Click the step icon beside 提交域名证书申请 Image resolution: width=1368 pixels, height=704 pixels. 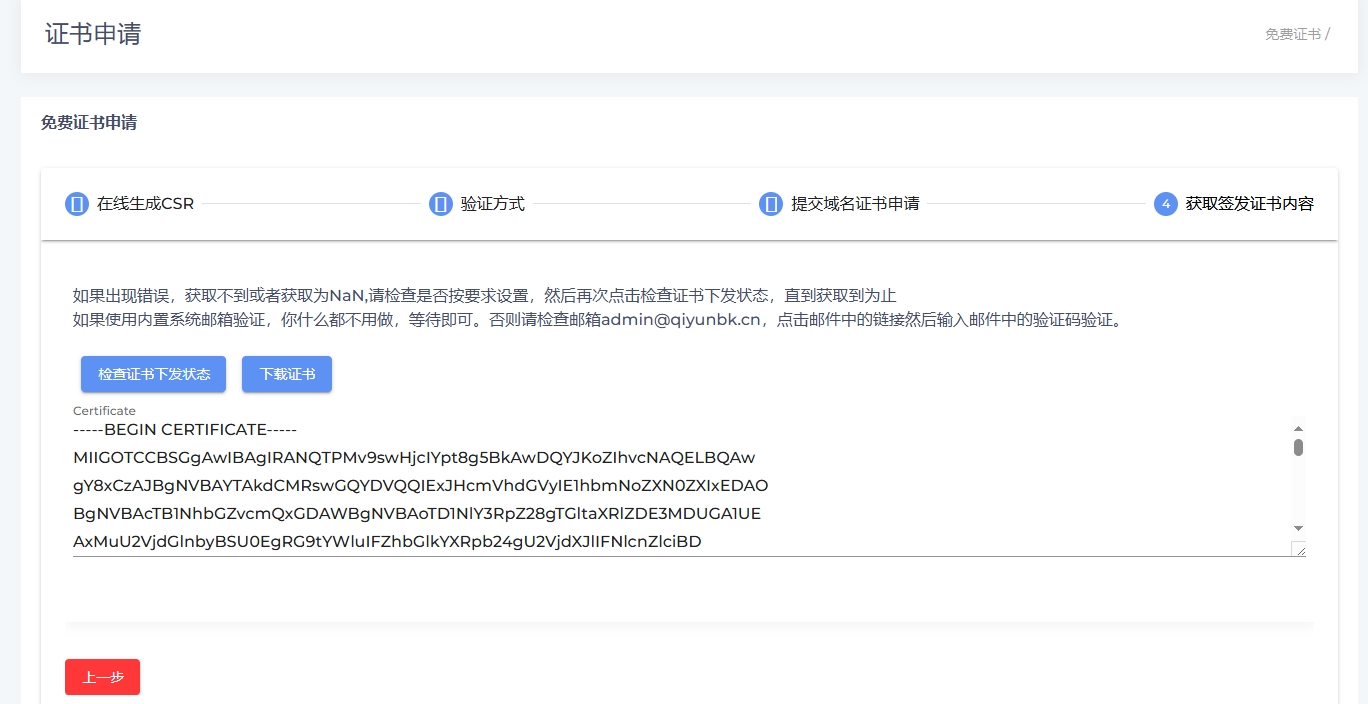(771, 204)
